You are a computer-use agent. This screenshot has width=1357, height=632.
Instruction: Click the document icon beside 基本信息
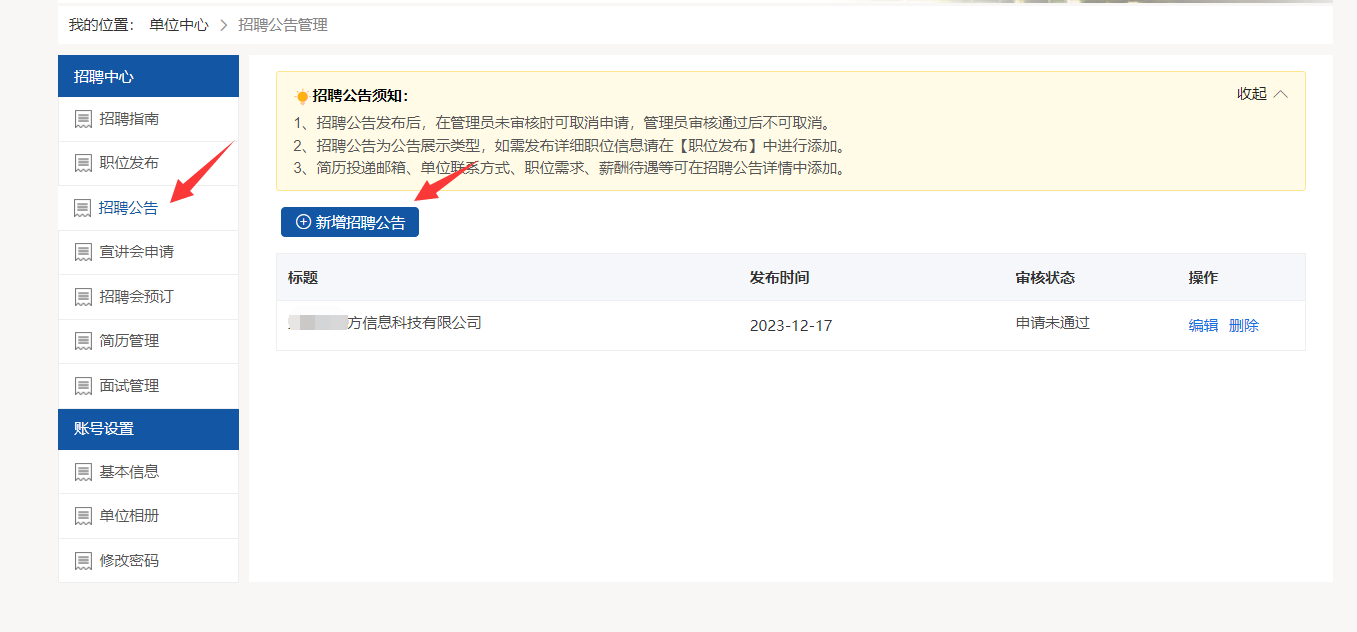coord(83,472)
